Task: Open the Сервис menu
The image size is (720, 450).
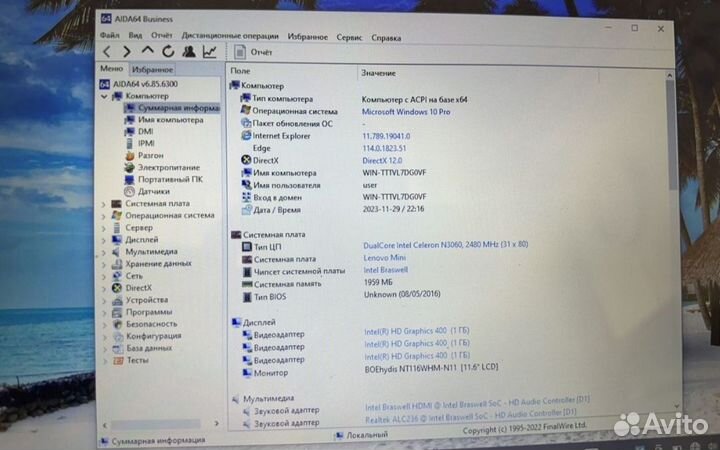Action: tap(349, 37)
